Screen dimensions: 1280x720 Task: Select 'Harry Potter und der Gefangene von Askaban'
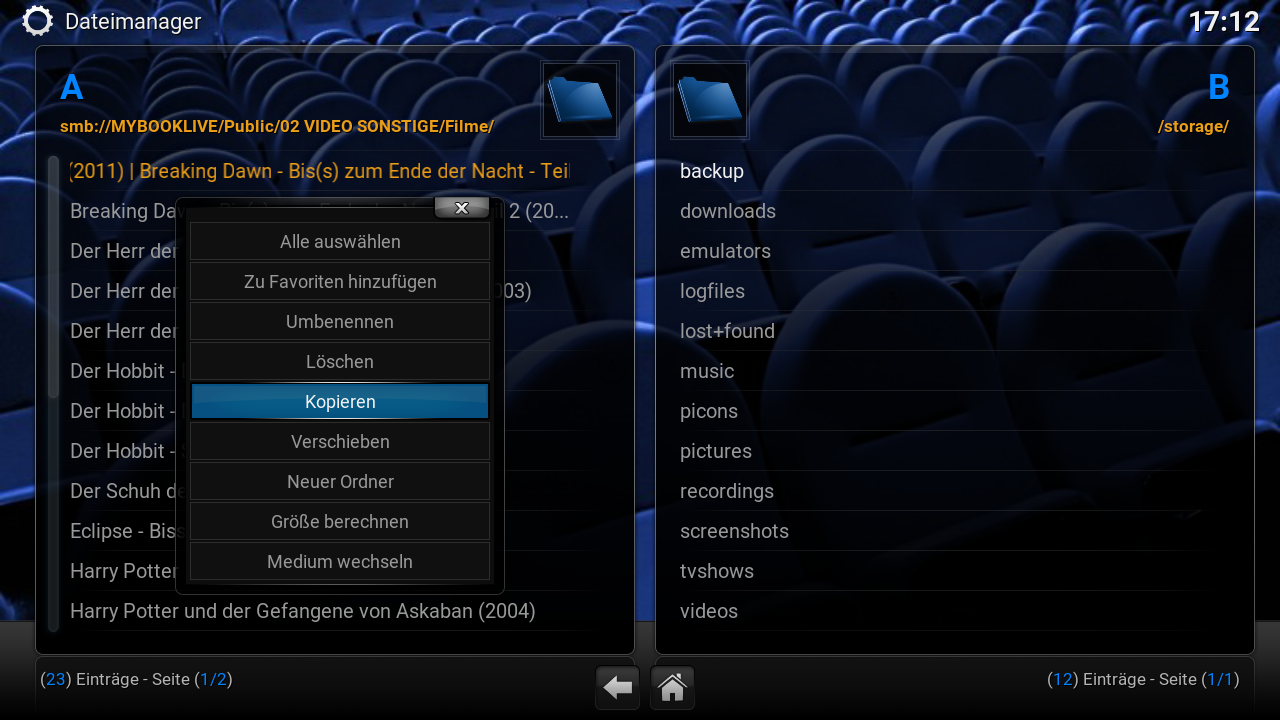(303, 611)
